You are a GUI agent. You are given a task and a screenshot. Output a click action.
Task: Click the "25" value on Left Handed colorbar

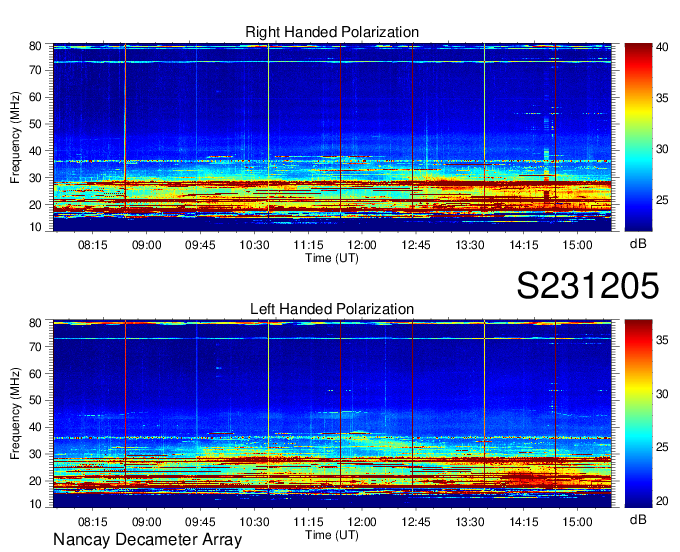662,447
